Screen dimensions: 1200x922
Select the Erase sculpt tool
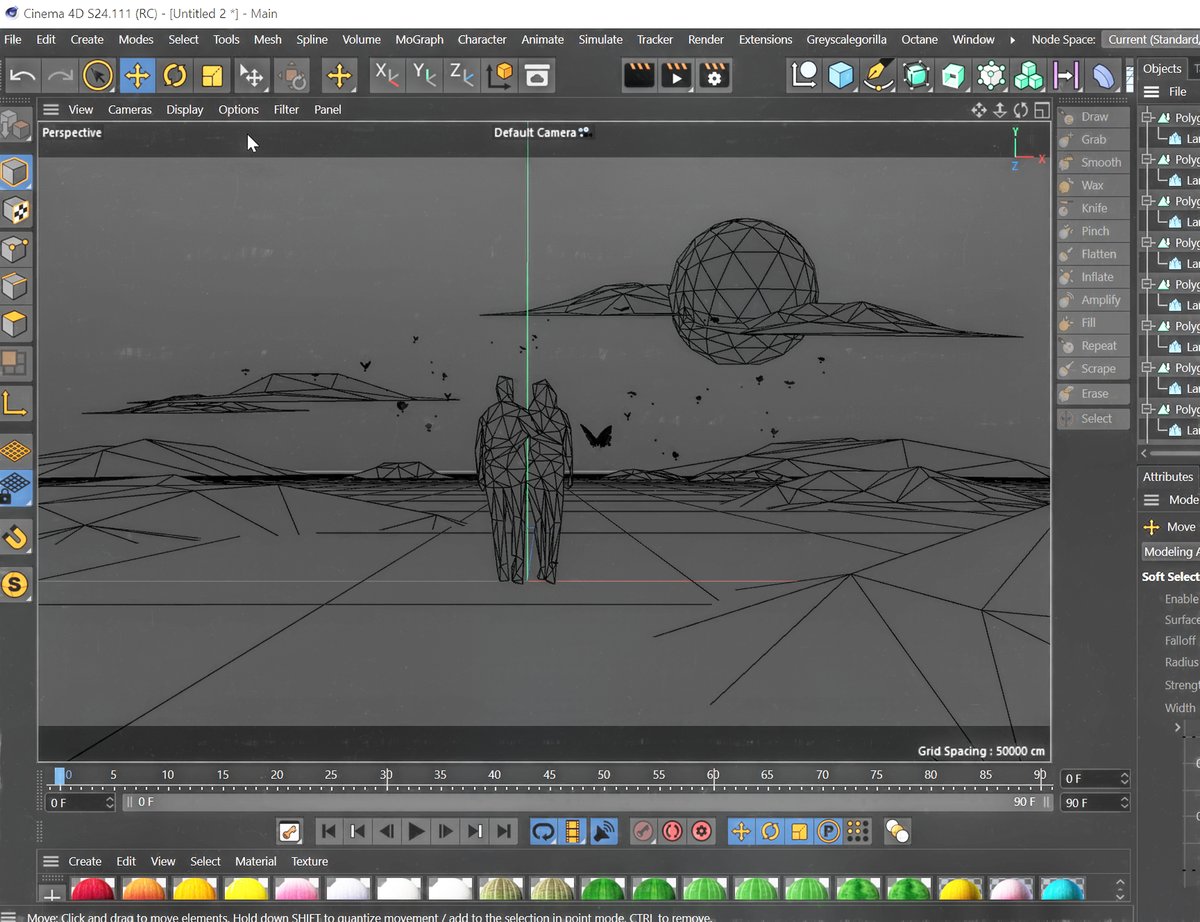point(1093,394)
